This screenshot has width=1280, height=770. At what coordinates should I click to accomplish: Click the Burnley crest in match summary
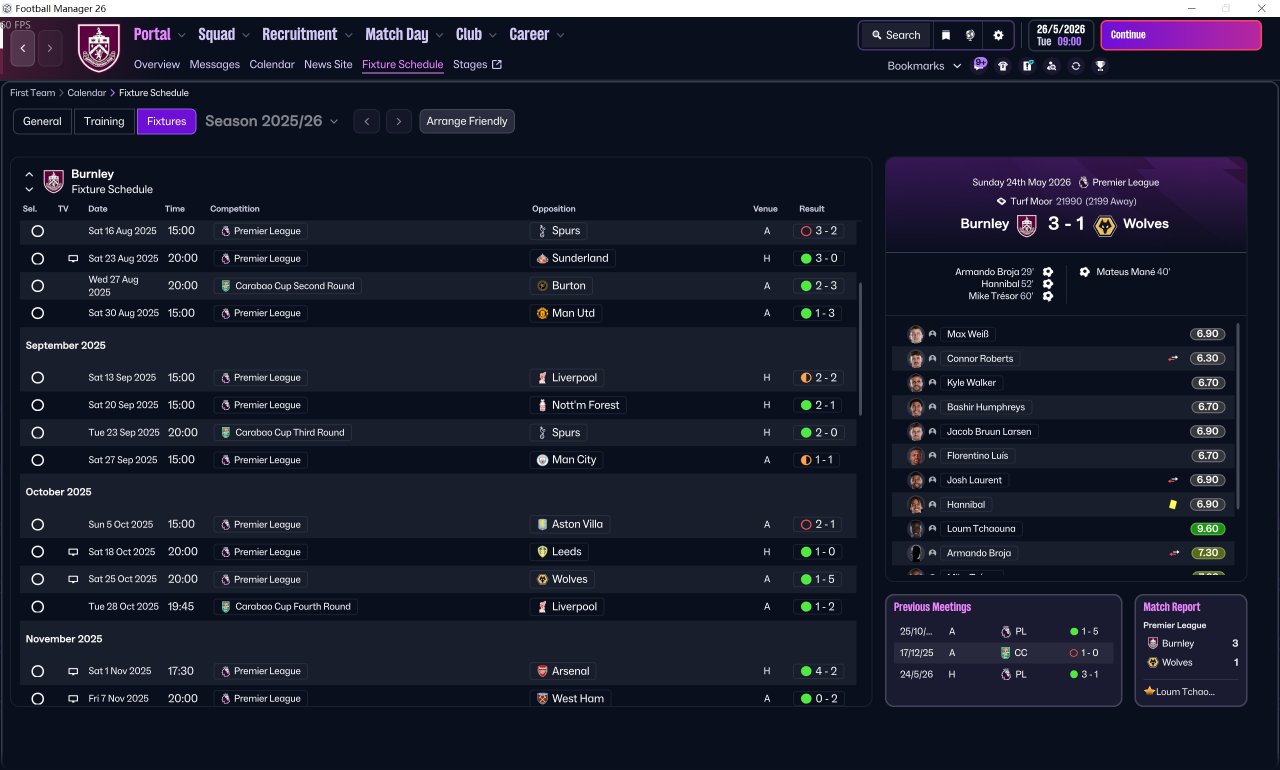pos(1026,225)
